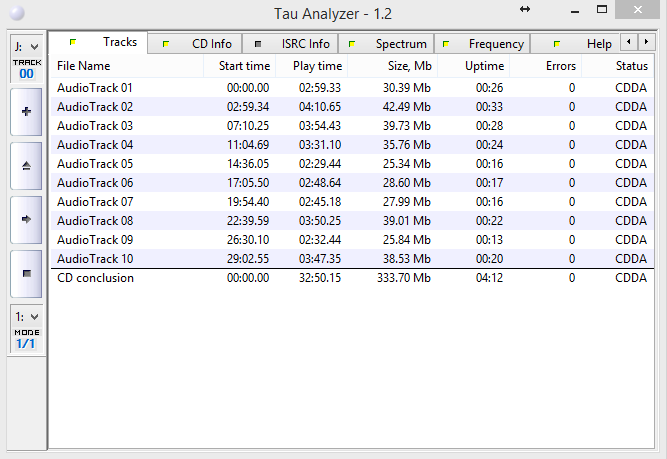Select AudioTrack 03 row
This screenshot has width=667, height=459.
coord(352,126)
